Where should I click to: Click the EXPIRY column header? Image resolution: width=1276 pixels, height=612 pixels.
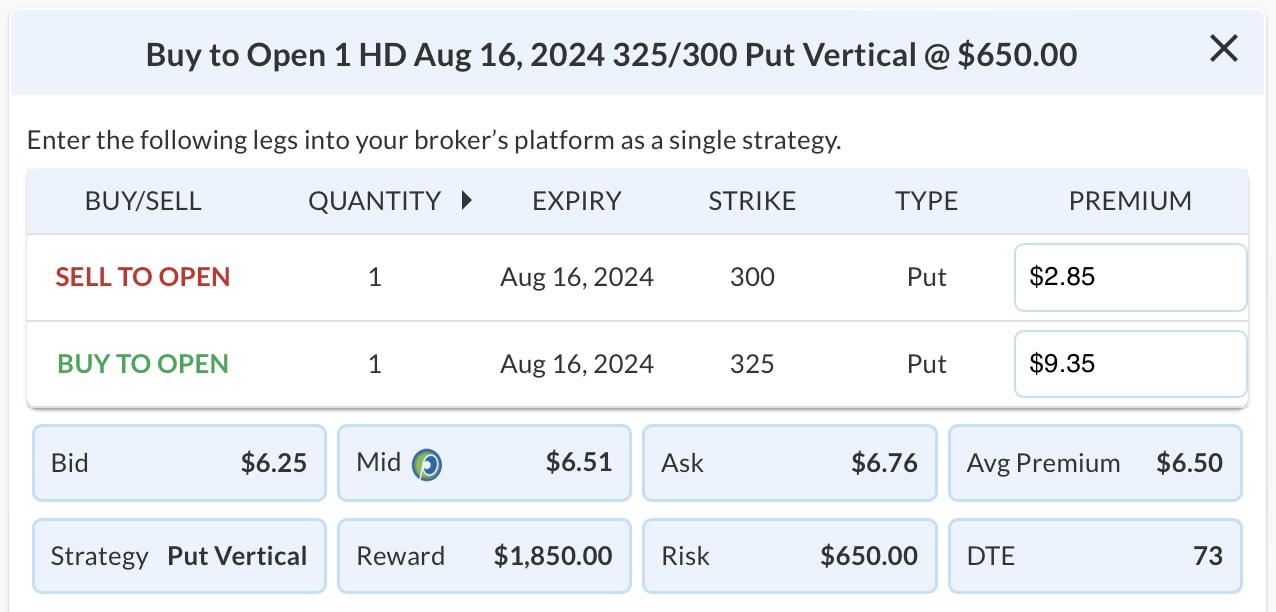pos(577,201)
